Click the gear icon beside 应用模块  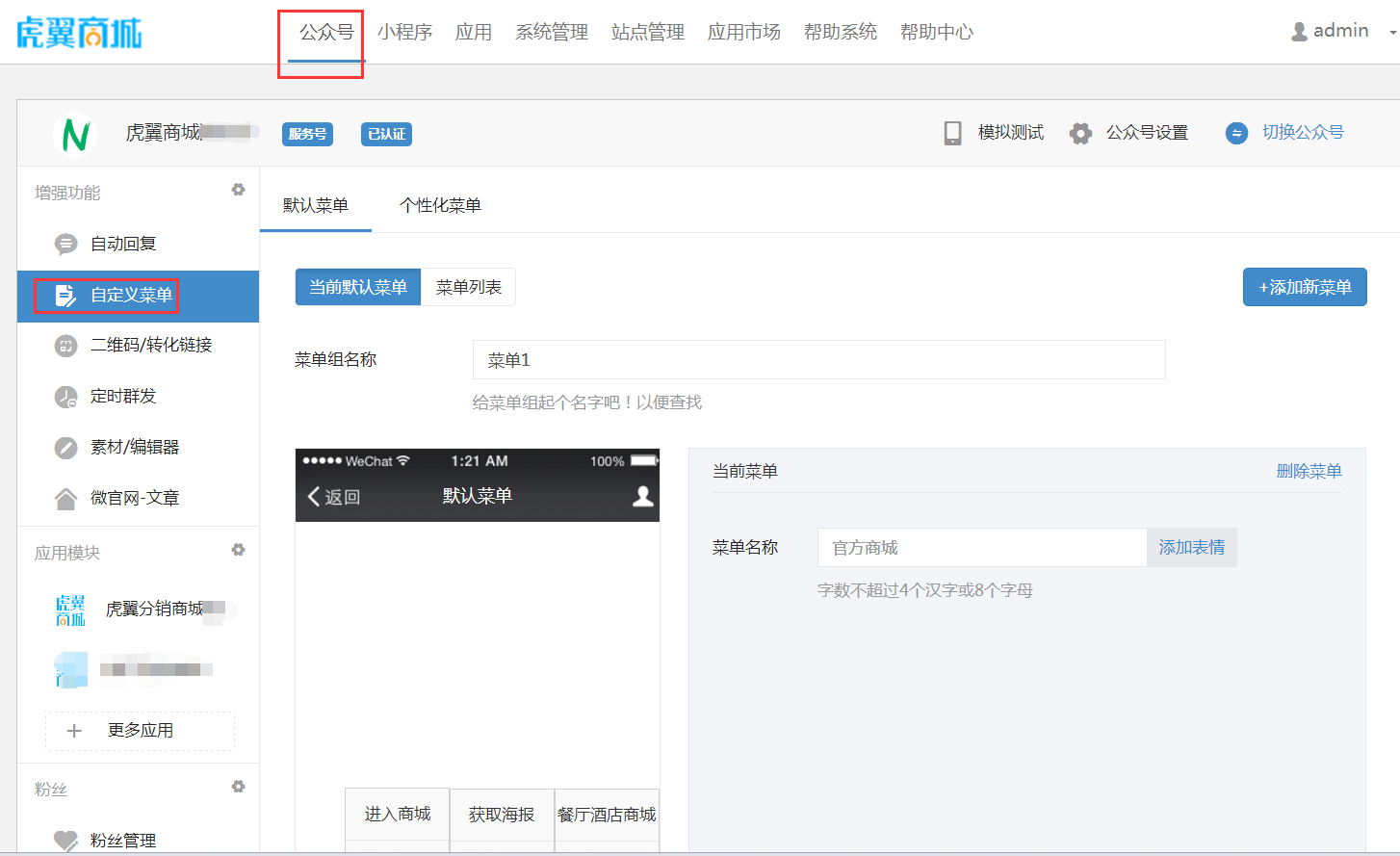pos(238,550)
